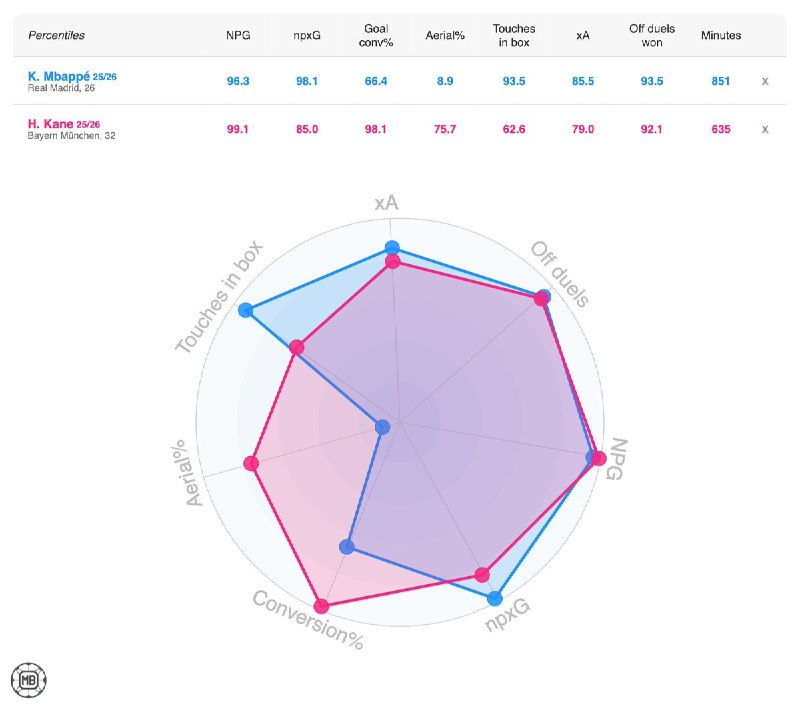This screenshot has width=800, height=709.
Task: Click Mbappé's blue xA data point
Action: pyautogui.click(x=393, y=248)
